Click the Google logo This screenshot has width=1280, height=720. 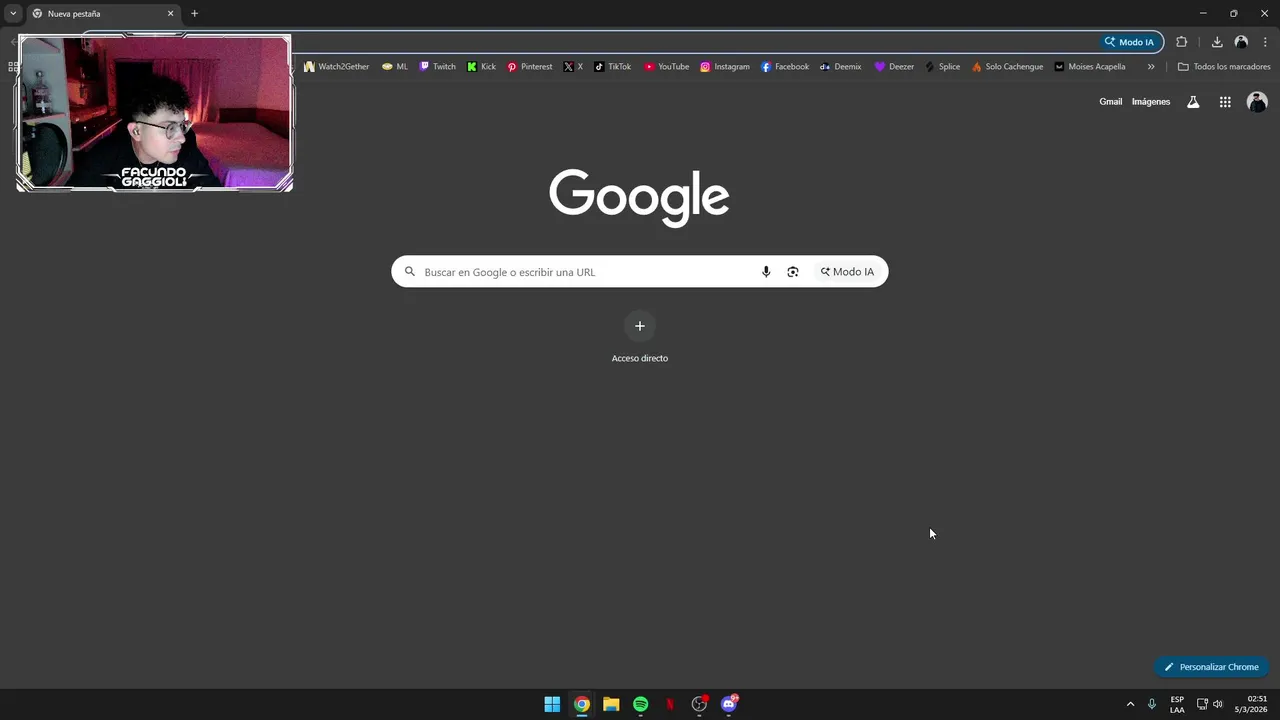coord(640,197)
